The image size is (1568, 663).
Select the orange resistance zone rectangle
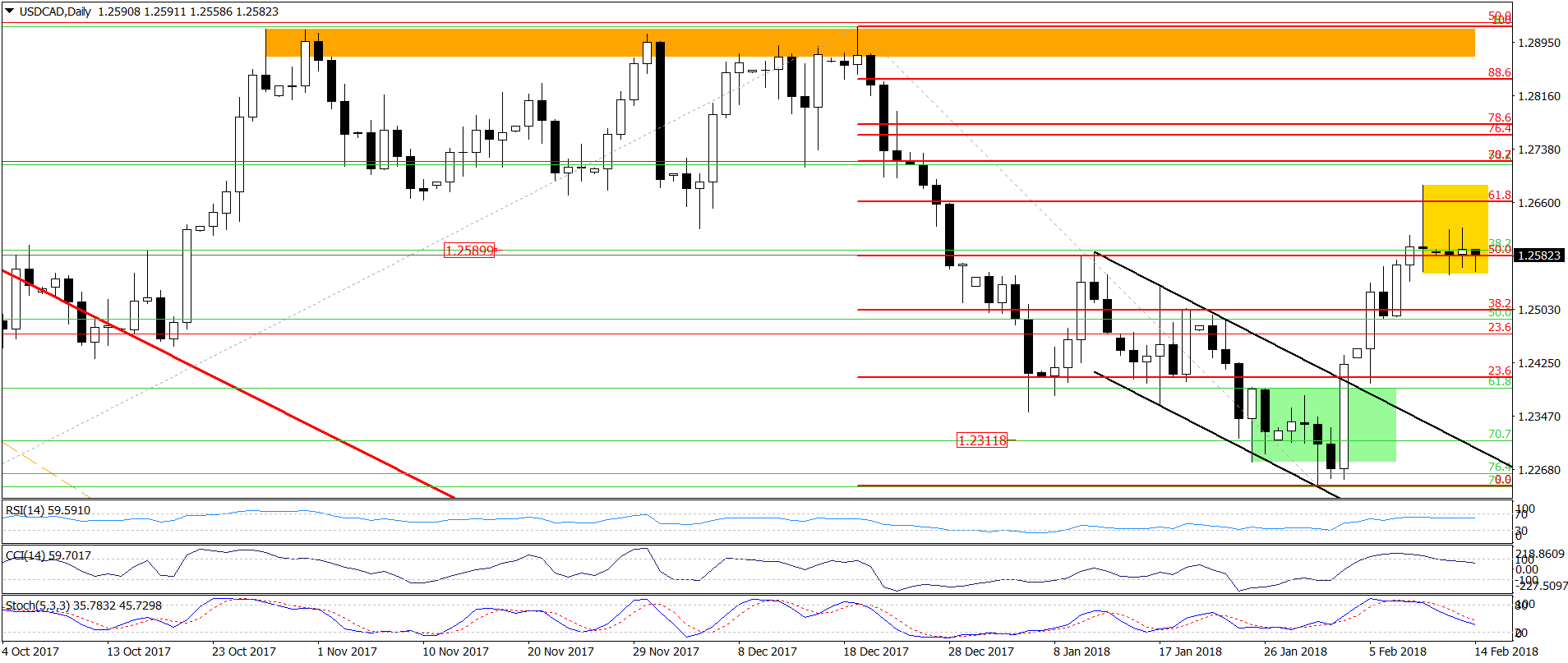pos(869,43)
